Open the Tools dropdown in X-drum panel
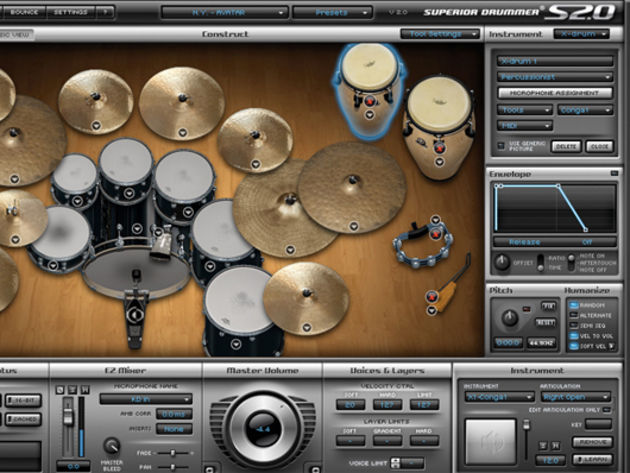630x473 pixels. point(525,110)
